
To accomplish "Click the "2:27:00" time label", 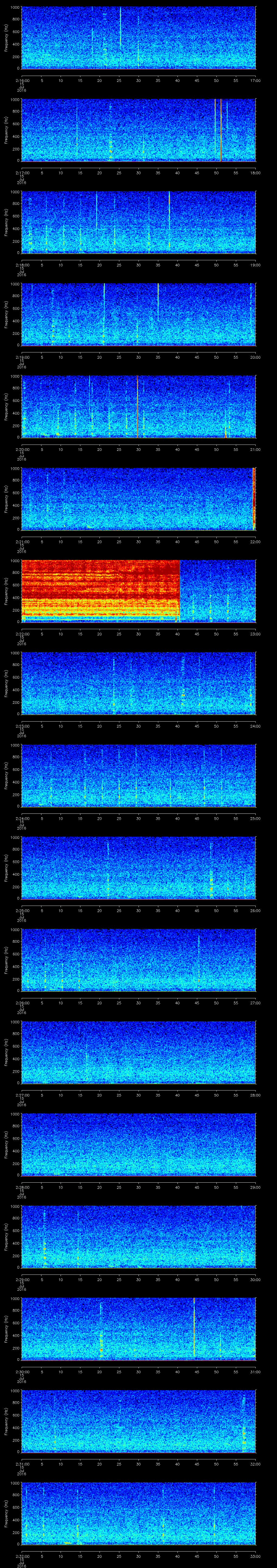I will tap(22, 1095).
